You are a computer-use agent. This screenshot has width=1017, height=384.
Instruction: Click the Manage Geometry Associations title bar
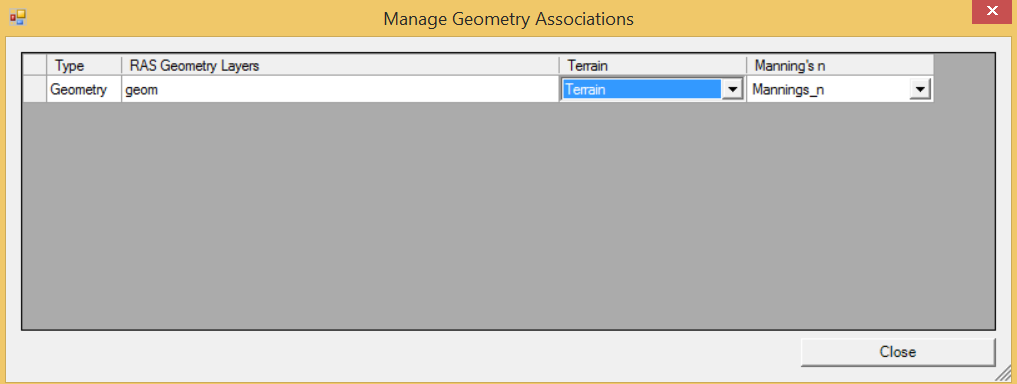508,18
